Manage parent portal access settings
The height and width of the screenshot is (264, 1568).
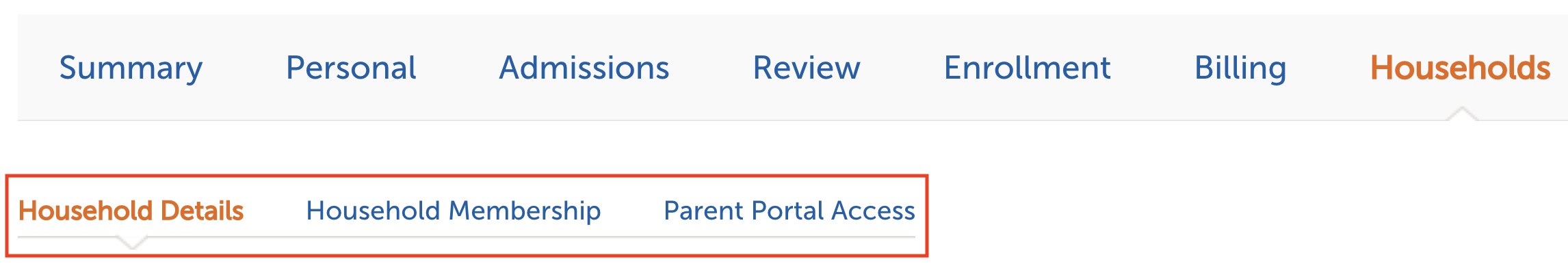coord(789,211)
